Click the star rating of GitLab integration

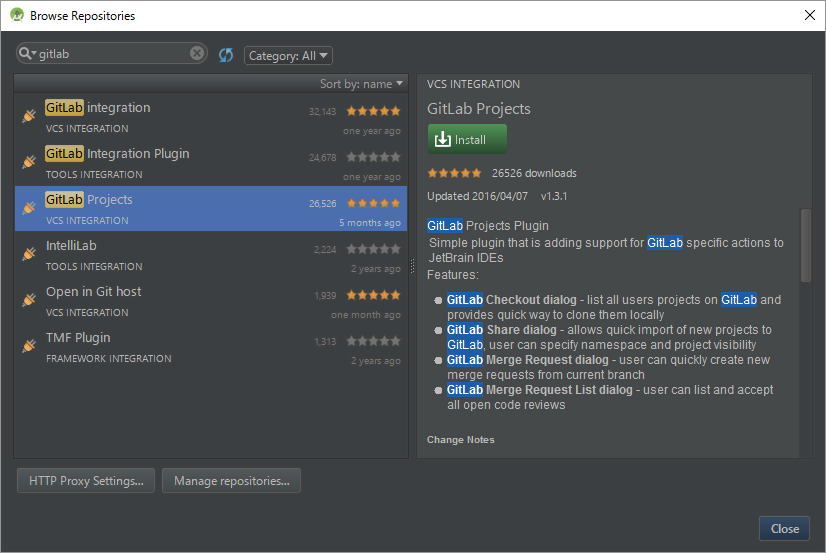pos(373,111)
